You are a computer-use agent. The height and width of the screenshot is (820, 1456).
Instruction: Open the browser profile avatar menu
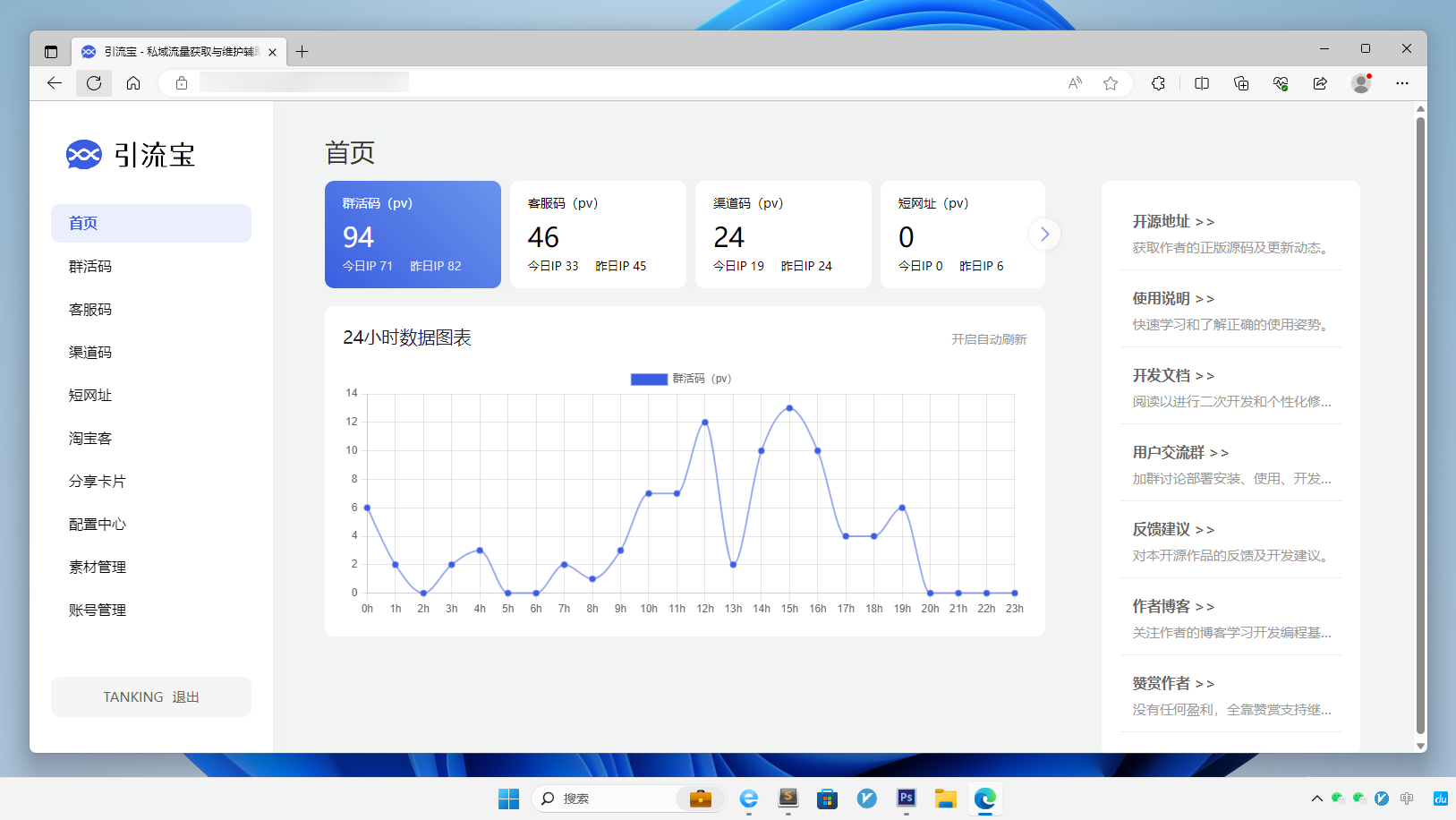(x=1362, y=83)
